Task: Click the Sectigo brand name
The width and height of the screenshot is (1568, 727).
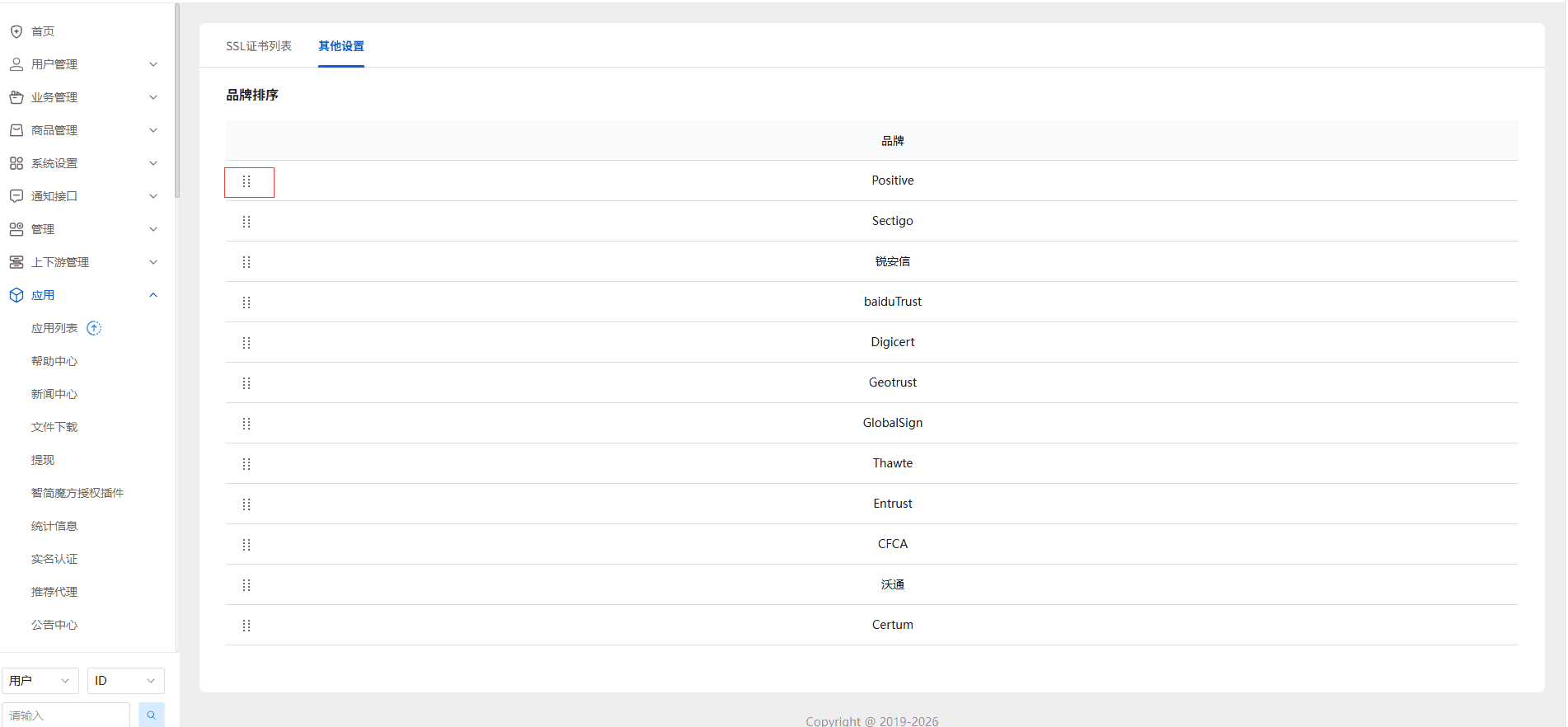Action: [x=893, y=221]
